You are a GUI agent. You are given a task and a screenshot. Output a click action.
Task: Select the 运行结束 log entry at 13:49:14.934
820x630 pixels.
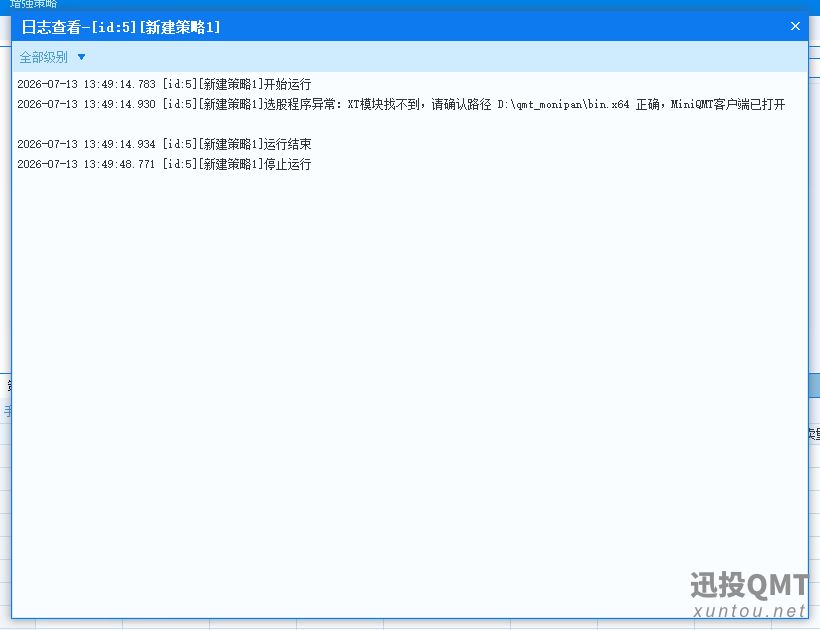164,144
